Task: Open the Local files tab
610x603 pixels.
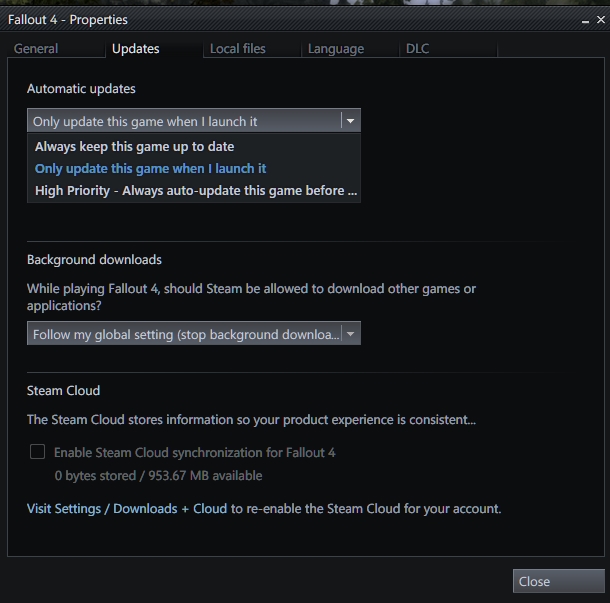Action: (x=237, y=49)
